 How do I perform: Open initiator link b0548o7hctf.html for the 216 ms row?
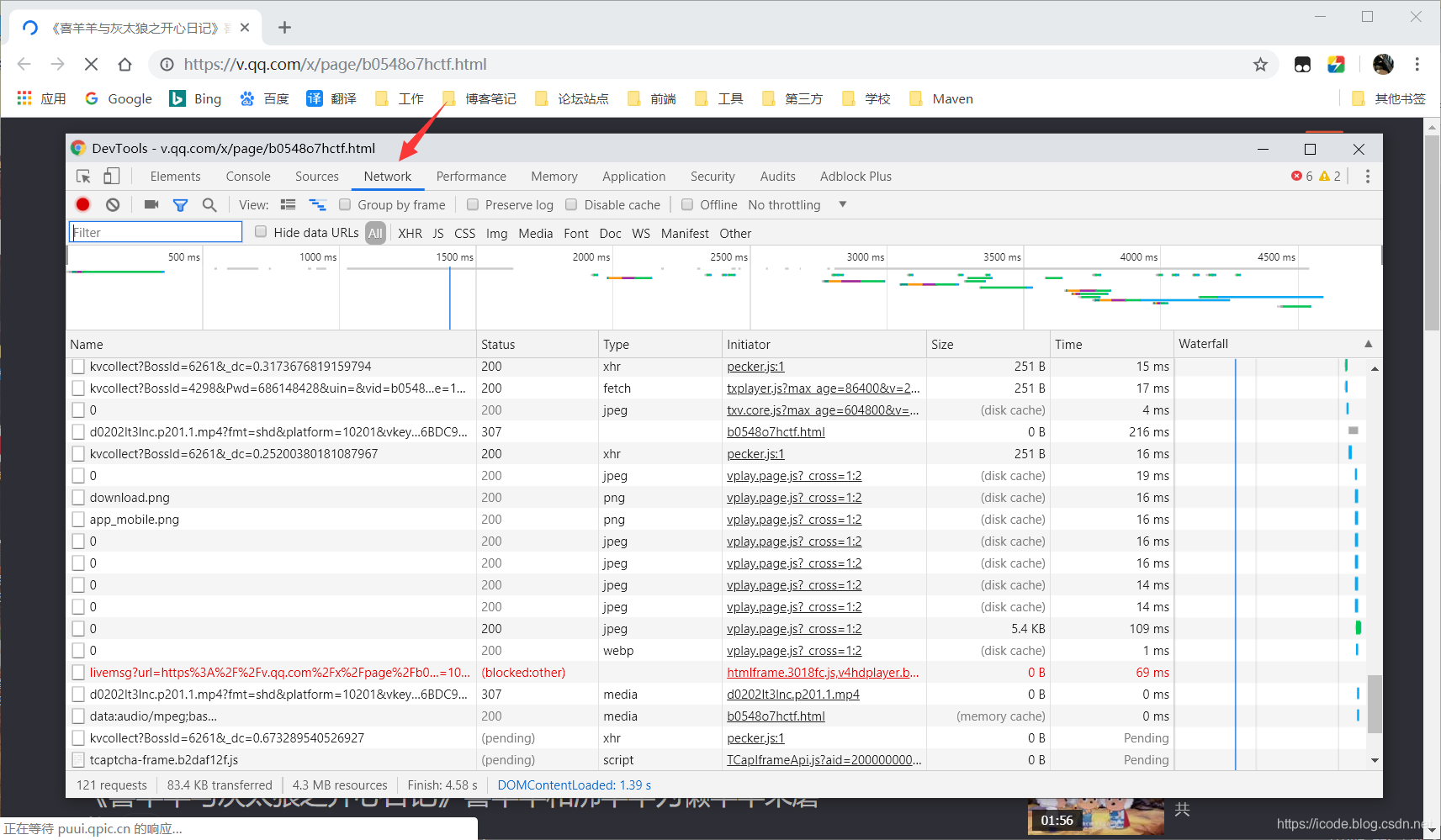click(x=776, y=432)
